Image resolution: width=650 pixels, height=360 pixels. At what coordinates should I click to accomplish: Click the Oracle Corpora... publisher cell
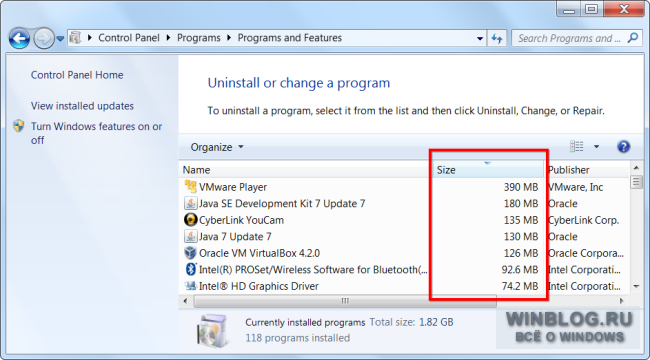pyautogui.click(x=586, y=253)
